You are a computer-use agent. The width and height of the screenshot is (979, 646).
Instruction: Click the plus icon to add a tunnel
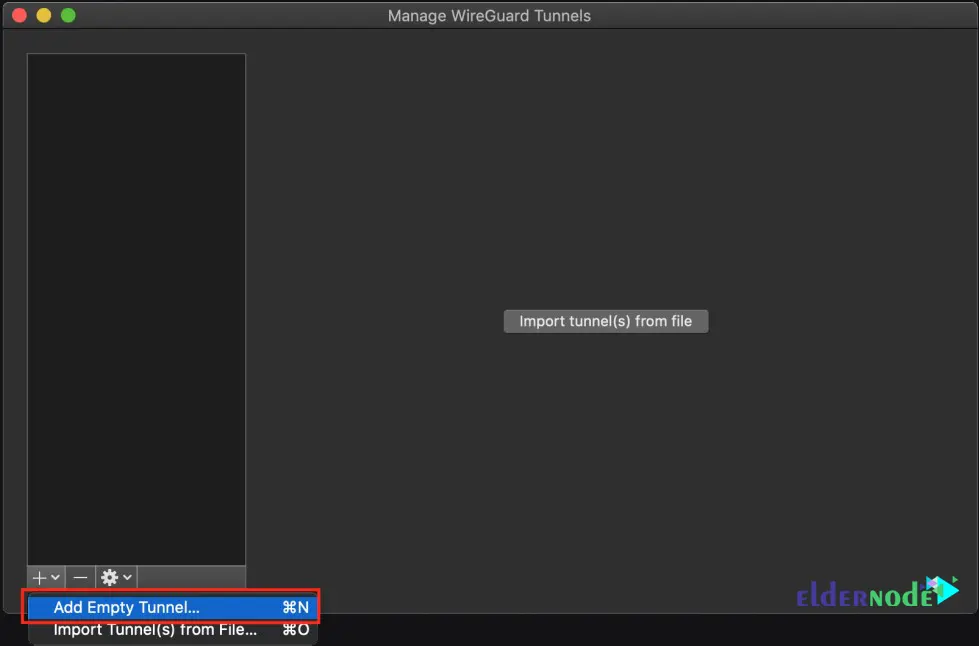[x=39, y=577]
